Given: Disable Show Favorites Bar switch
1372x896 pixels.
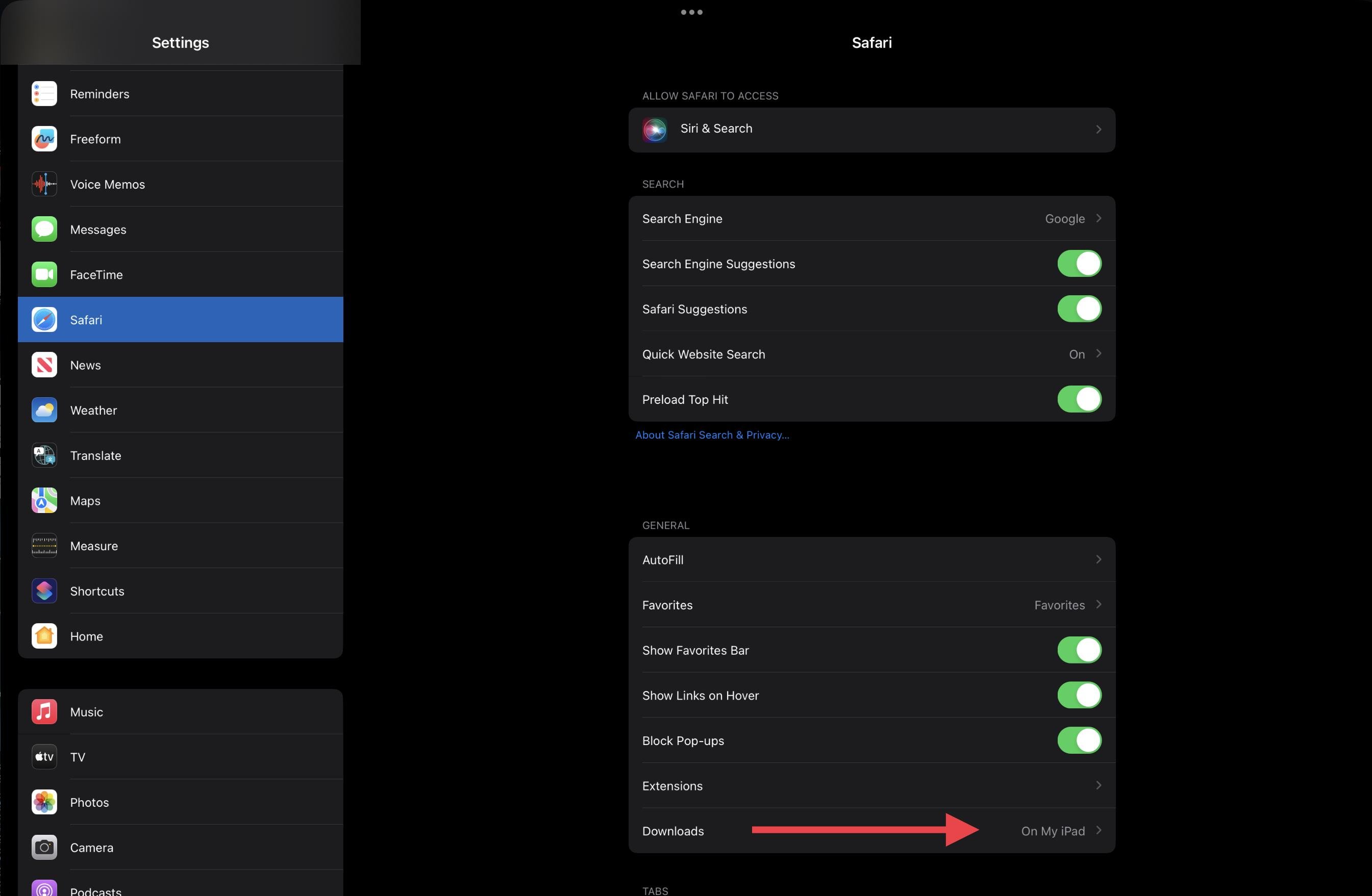Looking at the screenshot, I should (x=1079, y=650).
